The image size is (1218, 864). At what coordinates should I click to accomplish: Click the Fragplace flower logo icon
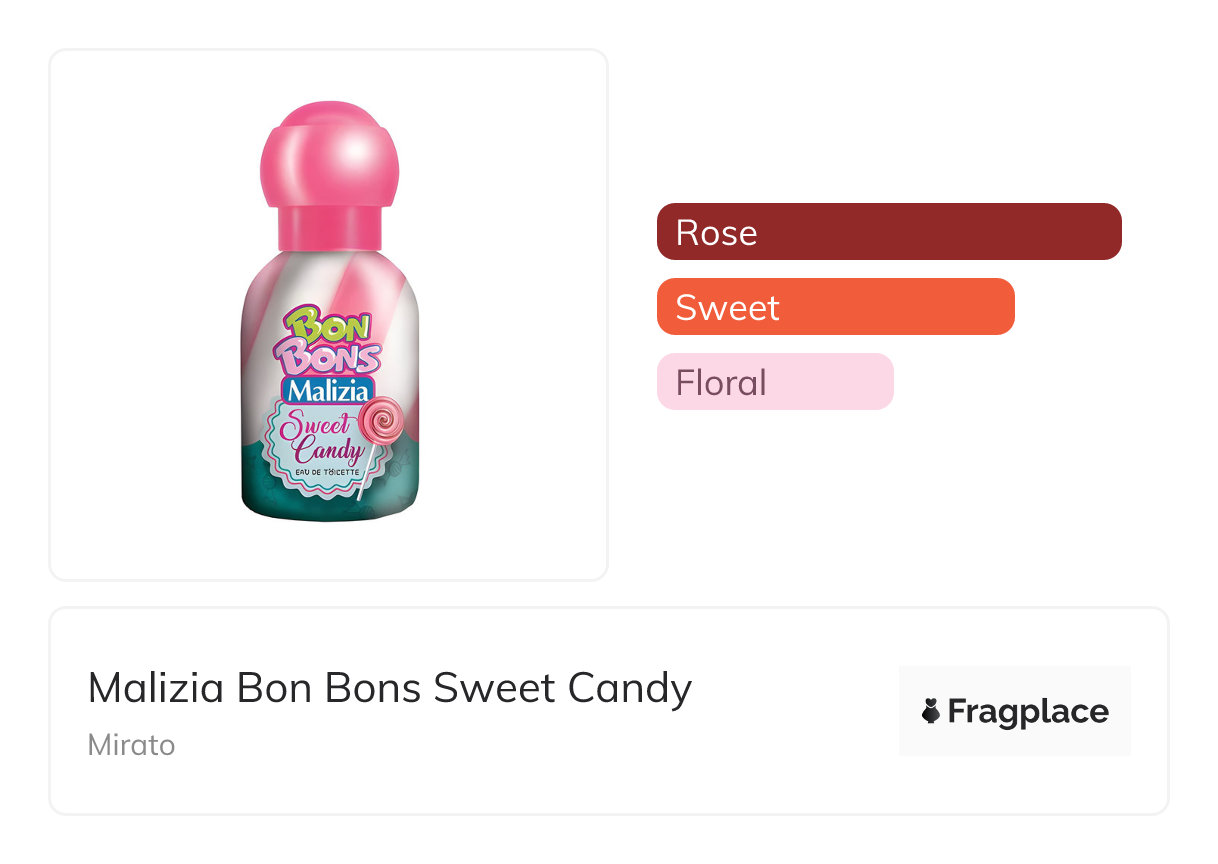pyautogui.click(x=931, y=711)
